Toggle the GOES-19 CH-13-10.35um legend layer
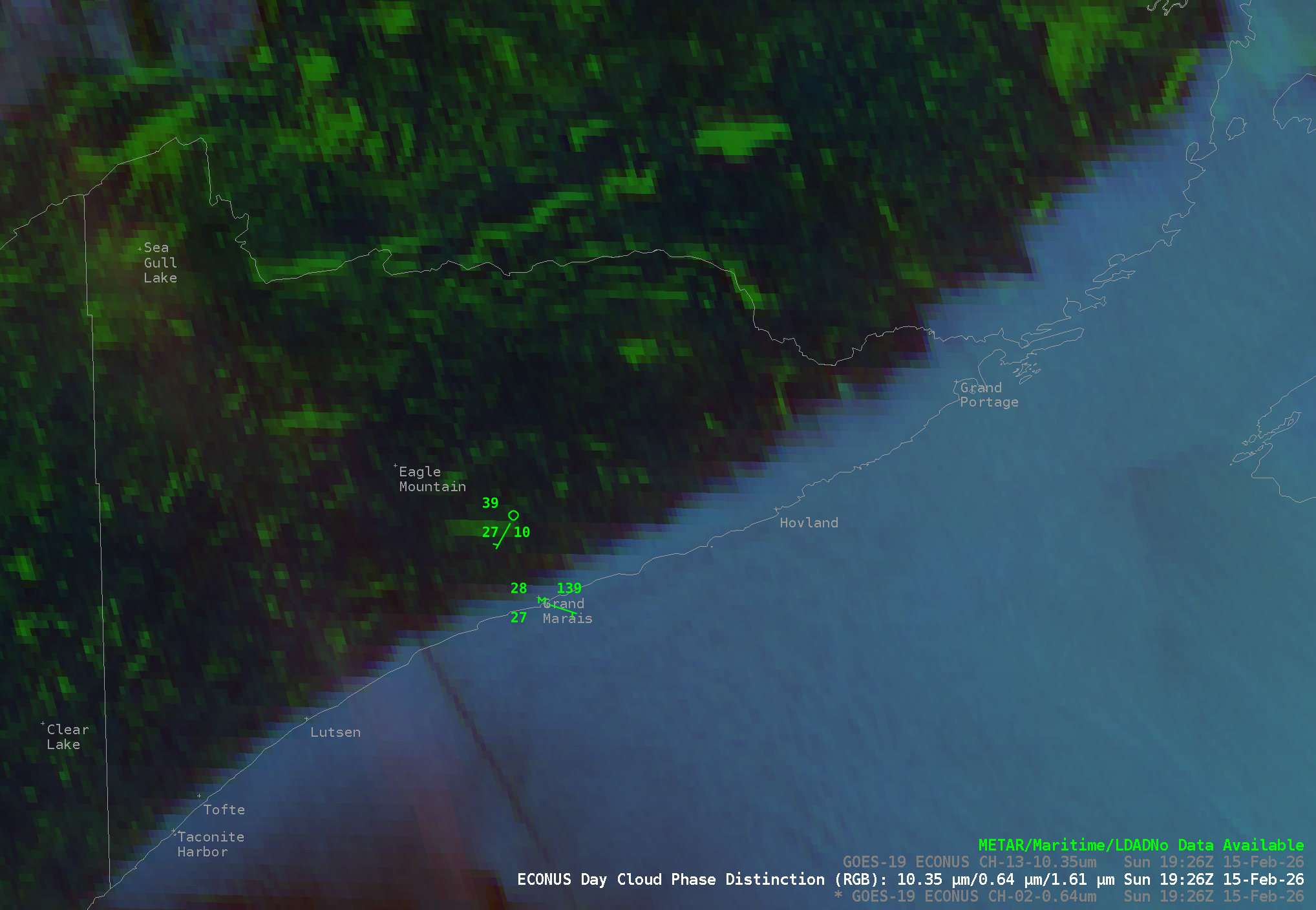The image size is (1316, 910). (1073, 862)
